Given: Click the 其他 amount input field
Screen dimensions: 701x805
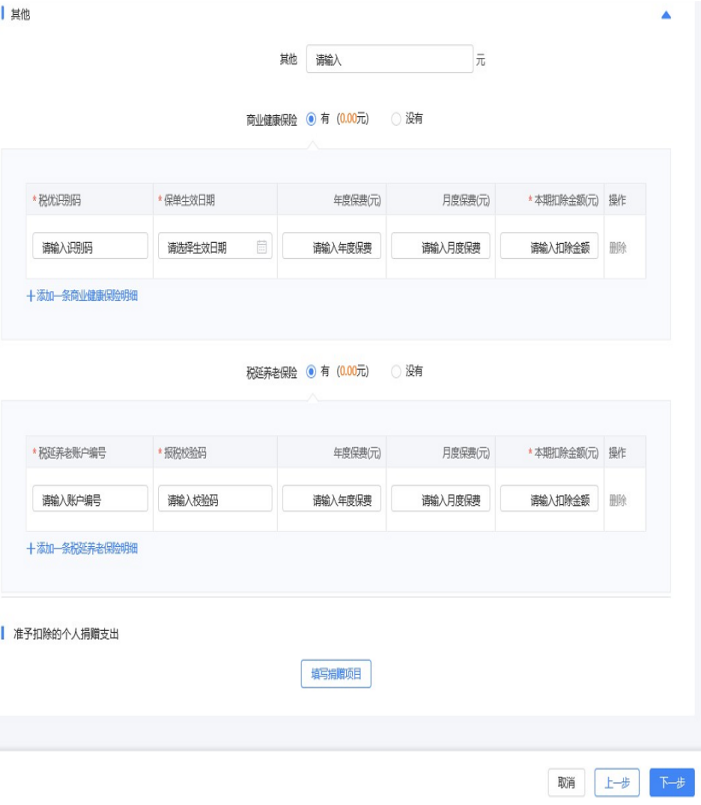Looking at the screenshot, I should point(388,60).
